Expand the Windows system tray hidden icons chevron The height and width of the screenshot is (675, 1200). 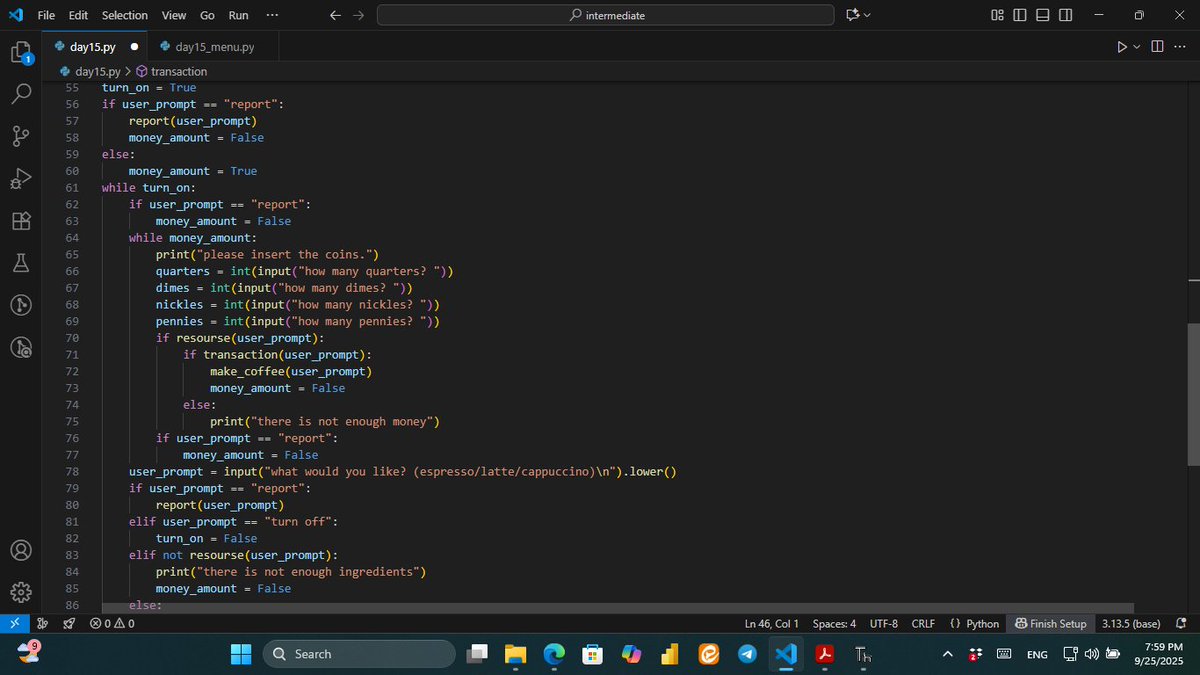948,654
